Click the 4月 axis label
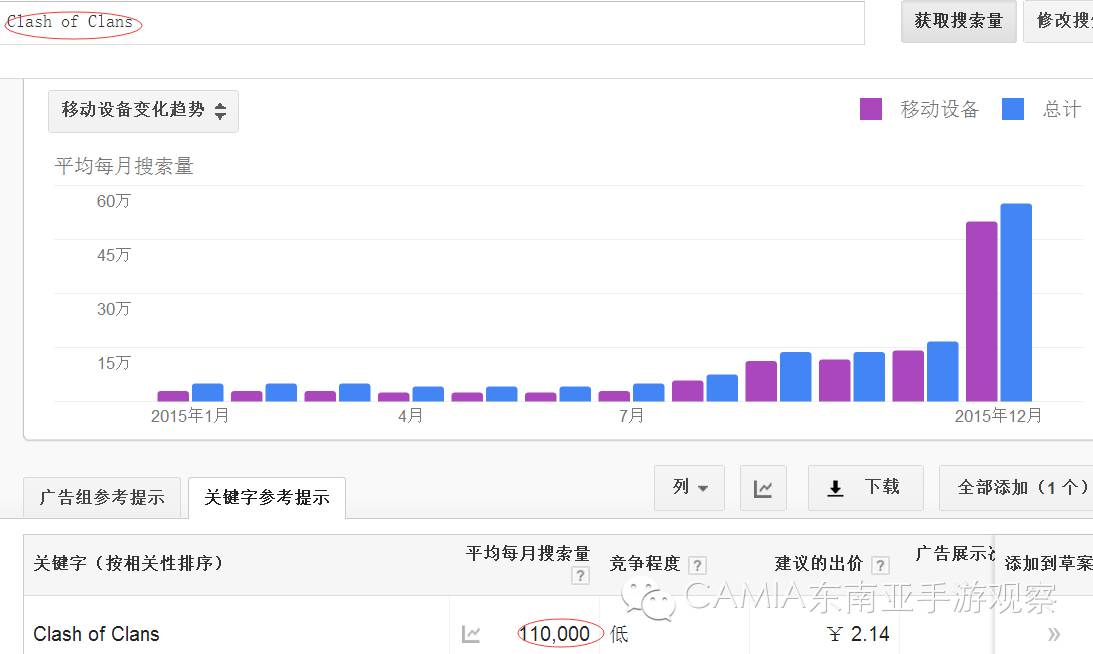The image size is (1093, 654). click(x=411, y=416)
